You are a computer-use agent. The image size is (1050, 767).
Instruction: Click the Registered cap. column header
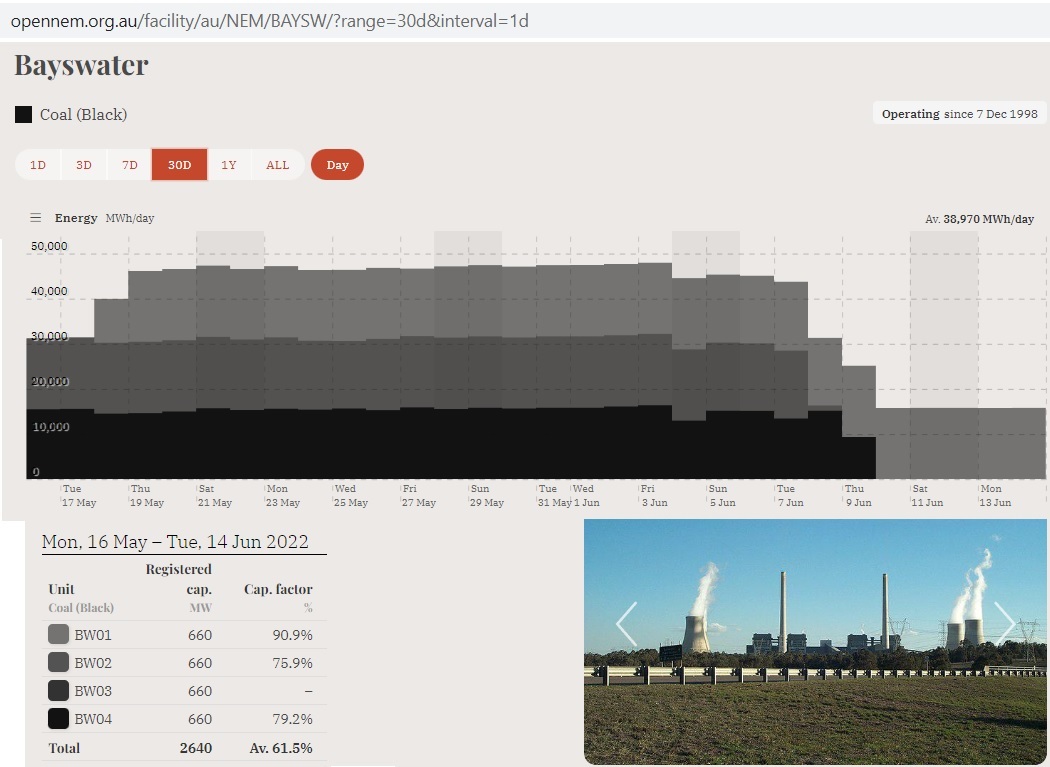(x=179, y=579)
